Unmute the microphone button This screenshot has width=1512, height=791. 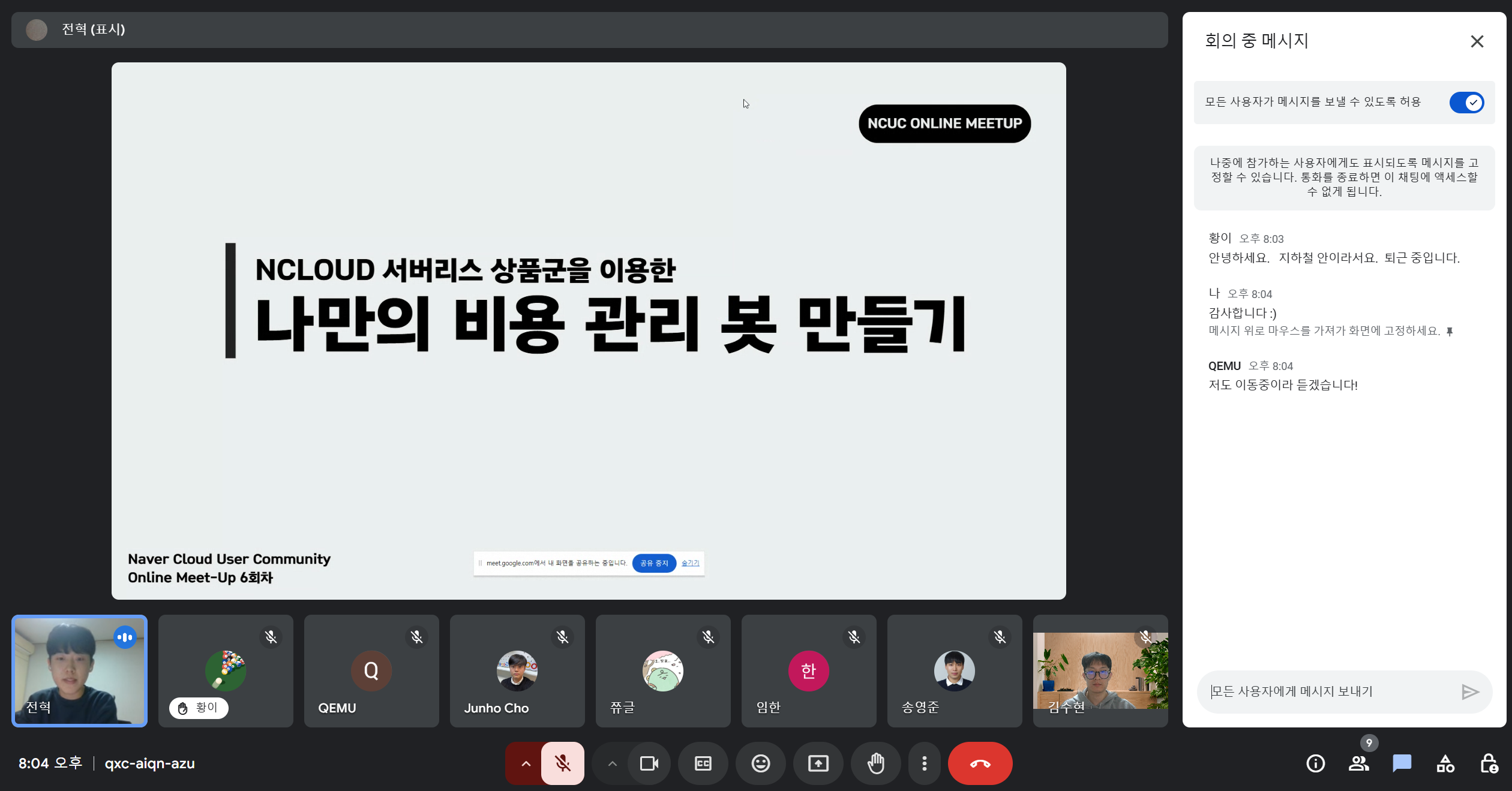[562, 763]
